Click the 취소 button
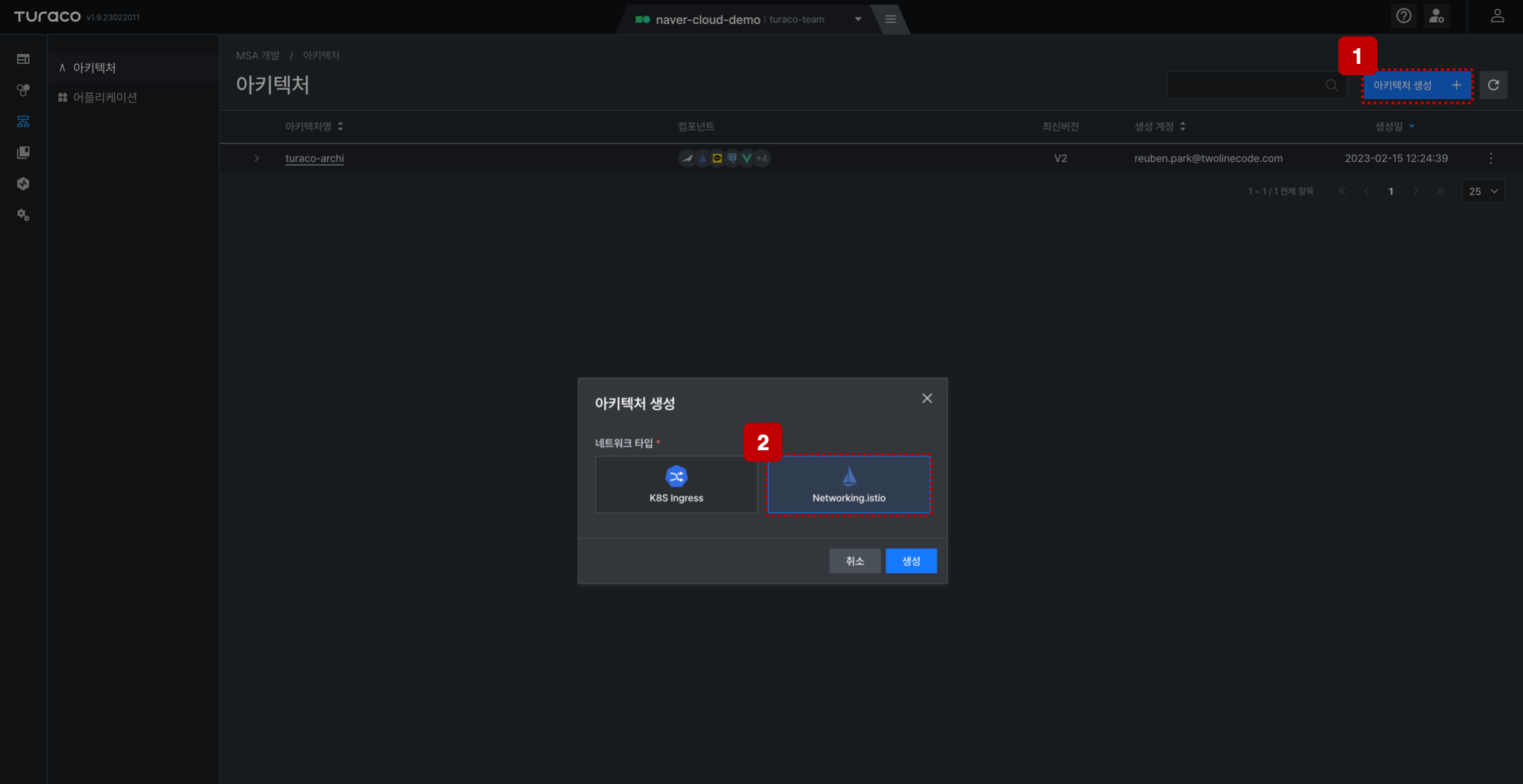 (x=855, y=561)
